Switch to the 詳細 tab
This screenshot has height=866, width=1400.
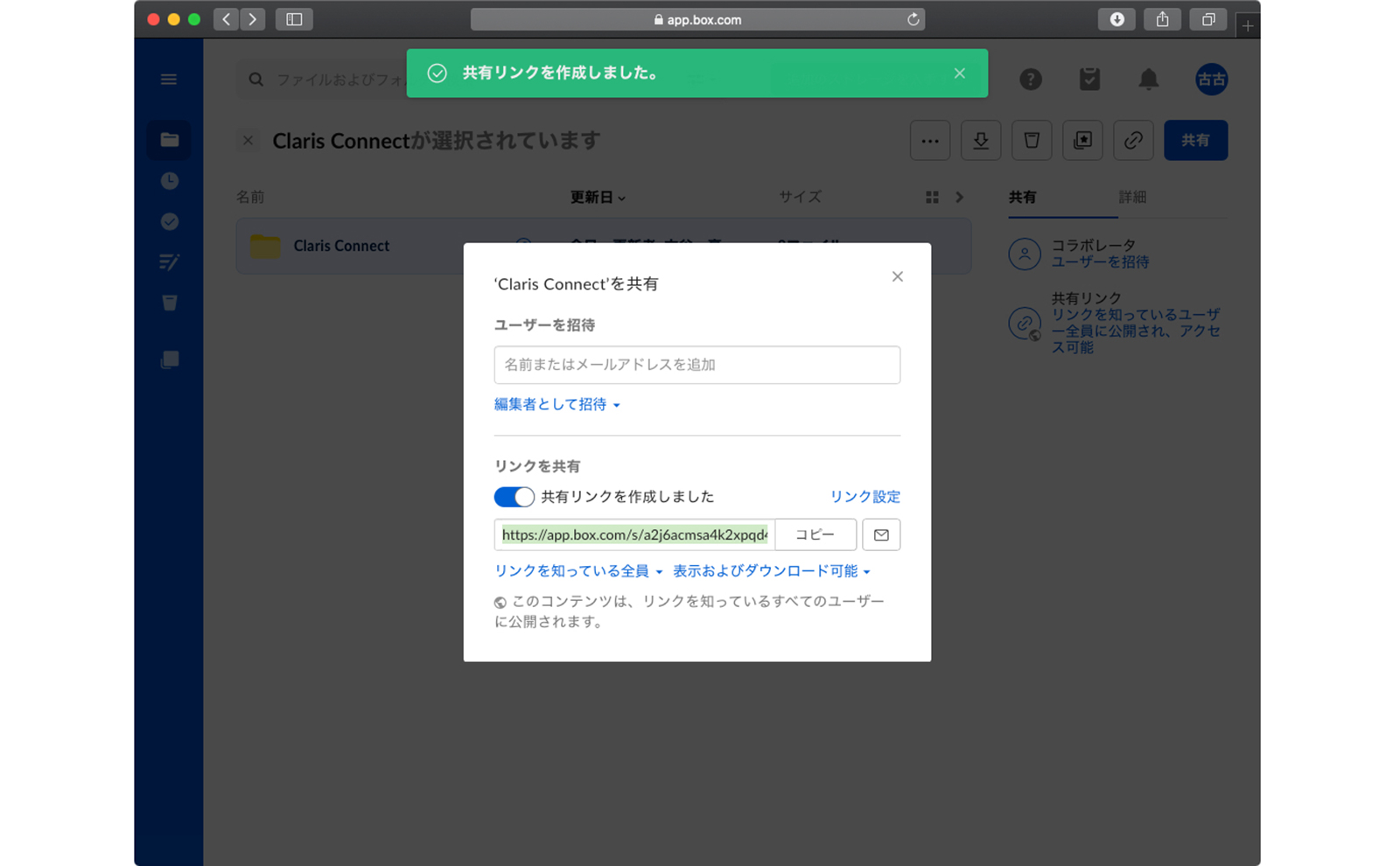tap(1133, 198)
